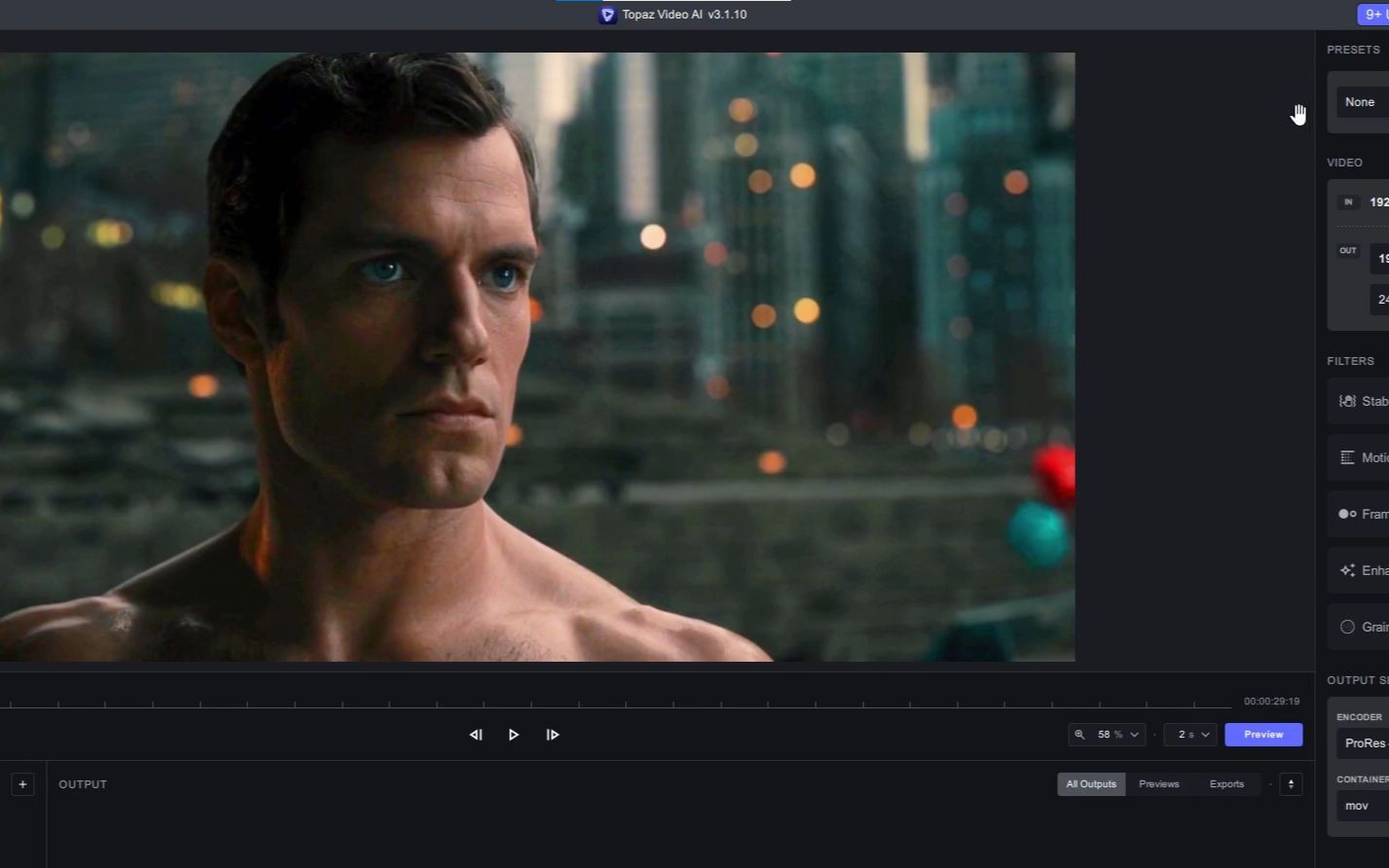
Task: Switch to the All Outputs tab
Action: click(x=1091, y=784)
